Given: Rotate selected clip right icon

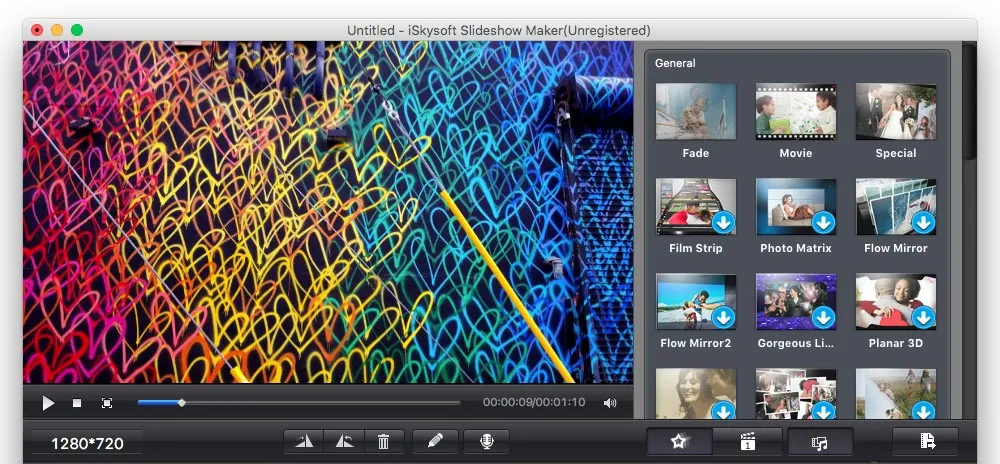Looking at the screenshot, I should pos(344,441).
